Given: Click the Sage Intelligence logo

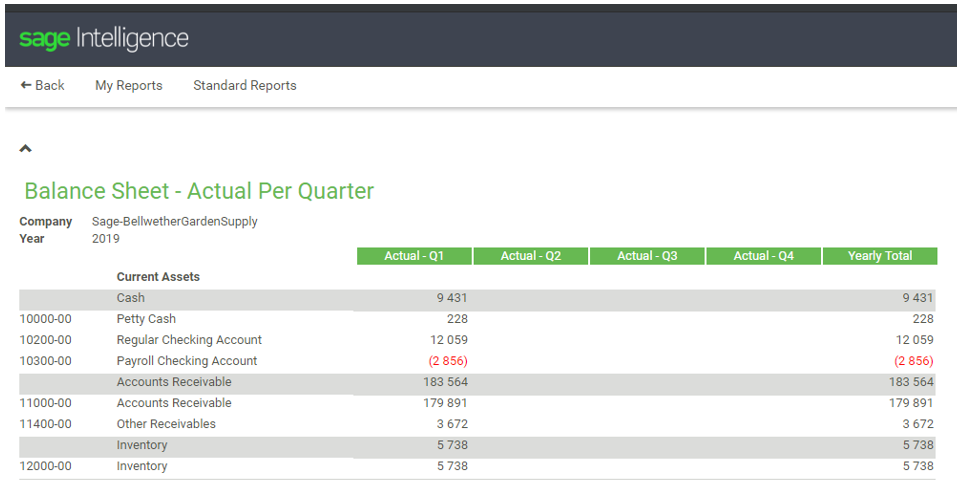Looking at the screenshot, I should point(104,39).
